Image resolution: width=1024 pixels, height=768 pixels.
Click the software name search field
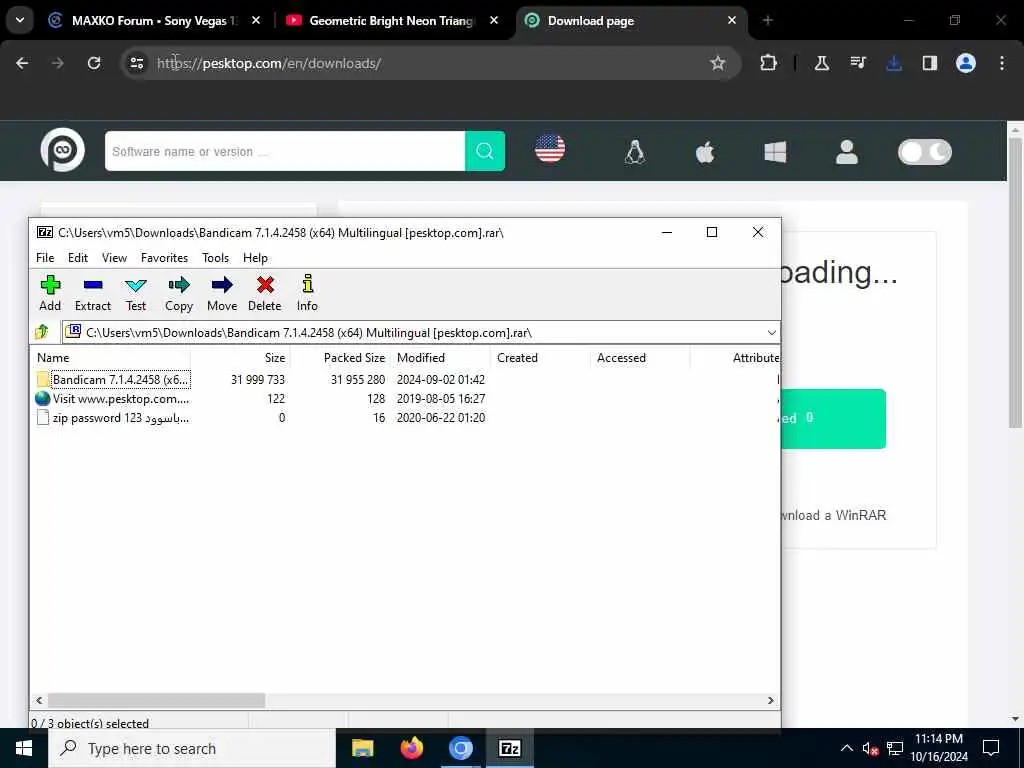click(x=285, y=151)
